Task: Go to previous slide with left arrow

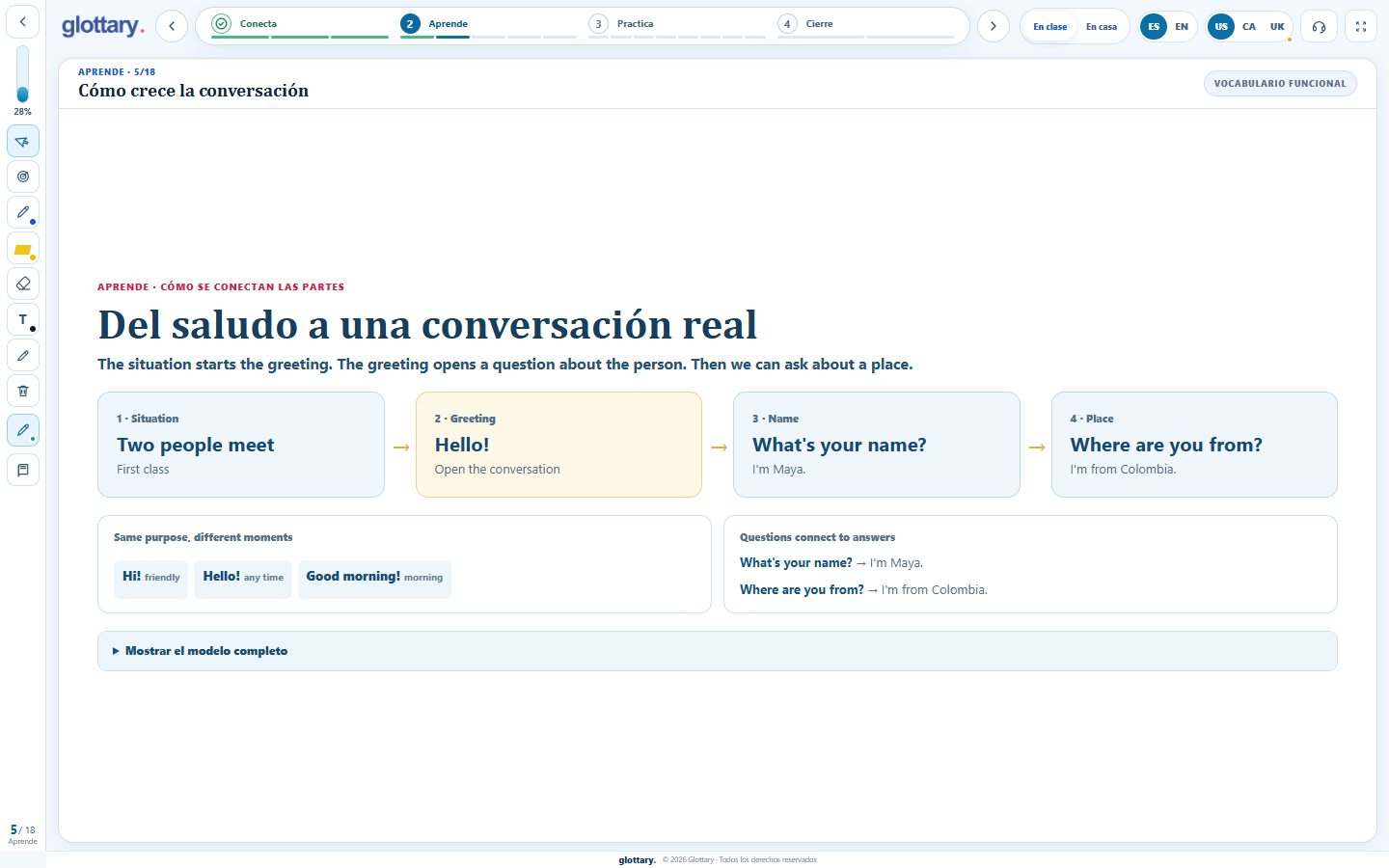Action: click(172, 26)
